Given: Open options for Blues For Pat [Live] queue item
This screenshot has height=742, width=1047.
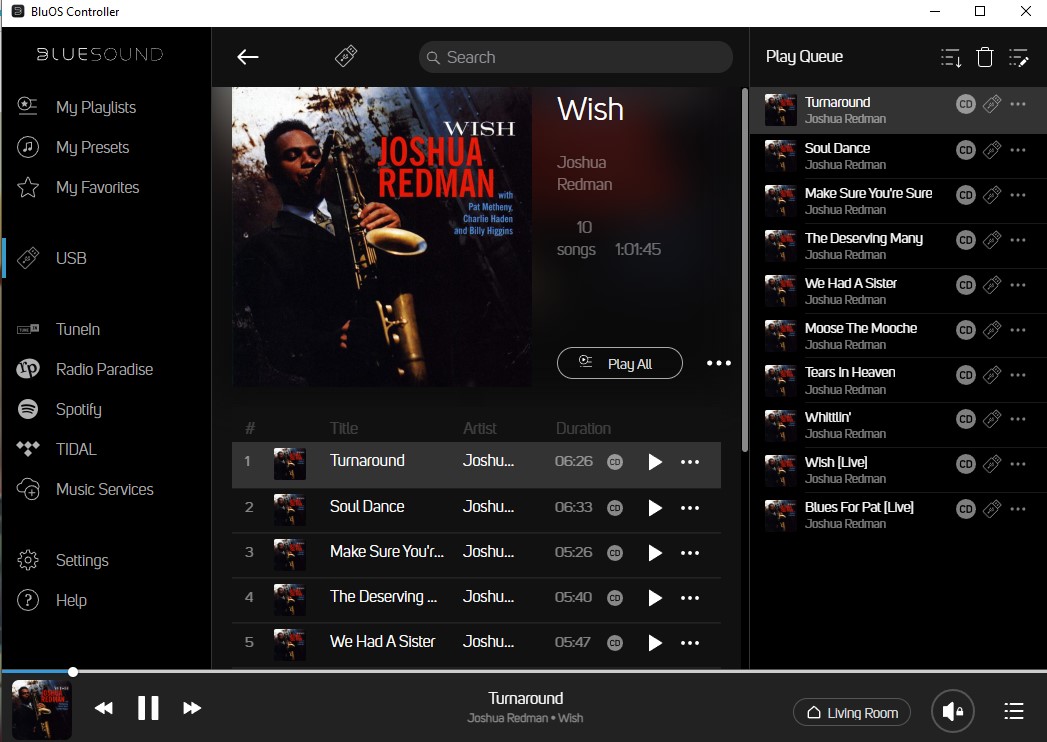Looking at the screenshot, I should point(1018,509).
